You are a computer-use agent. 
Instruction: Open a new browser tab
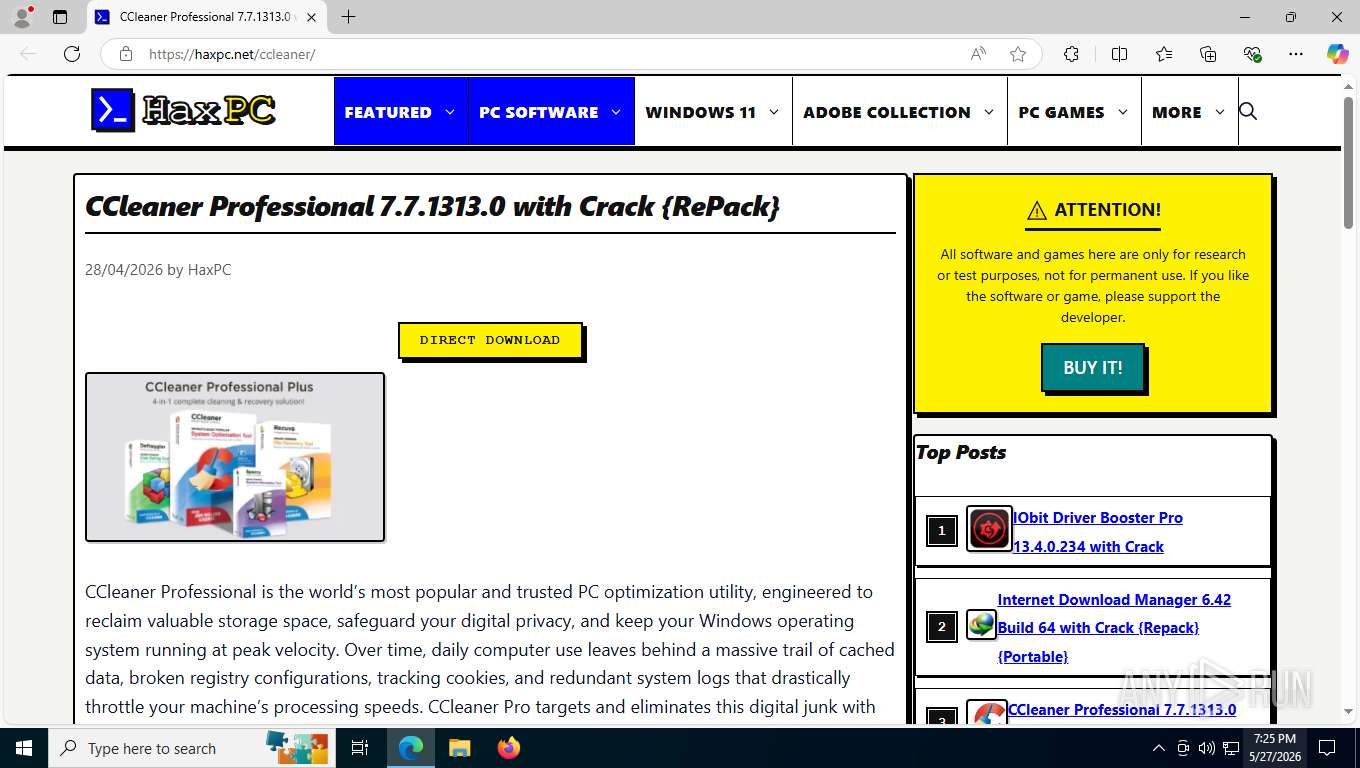tap(348, 16)
